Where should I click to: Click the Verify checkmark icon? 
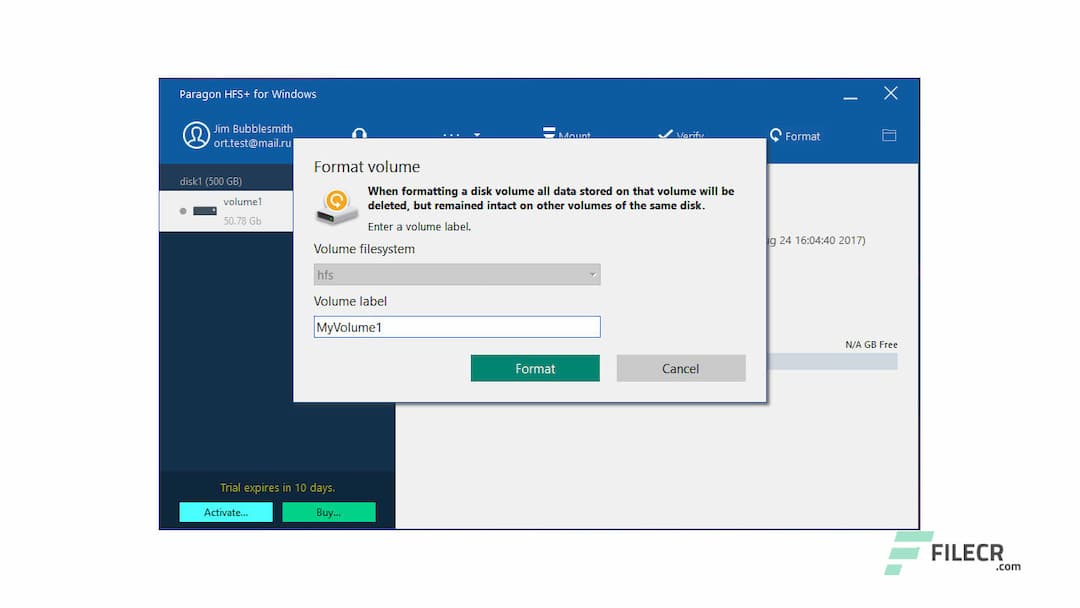click(665, 133)
